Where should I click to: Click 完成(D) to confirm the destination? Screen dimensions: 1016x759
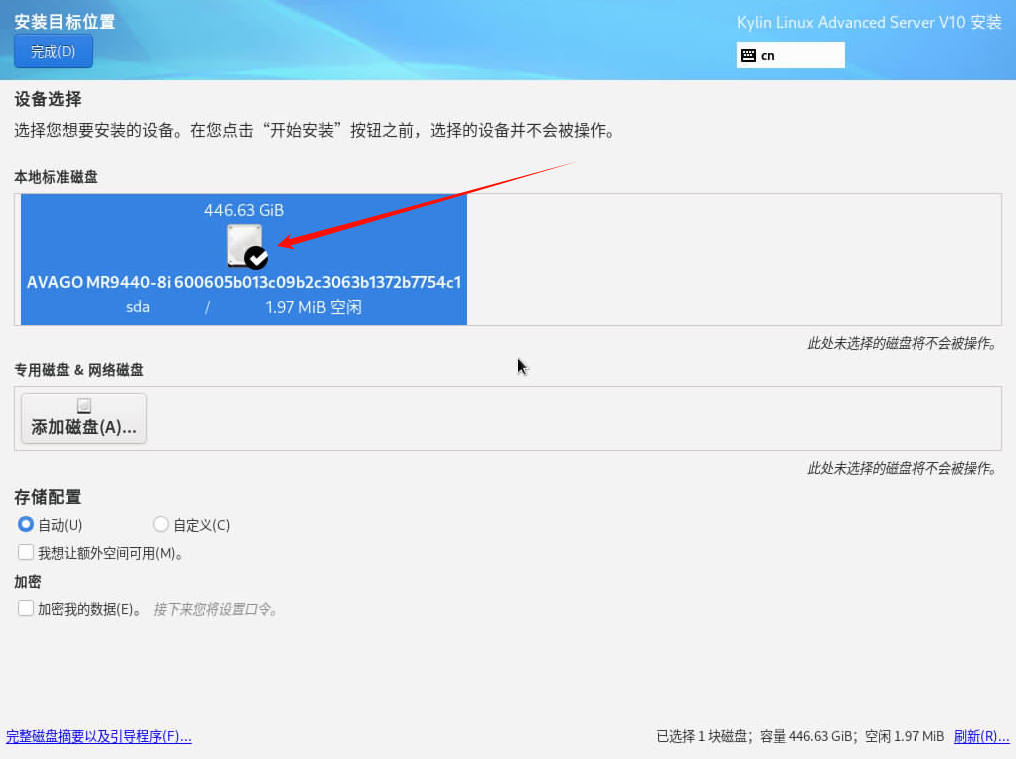(52, 51)
